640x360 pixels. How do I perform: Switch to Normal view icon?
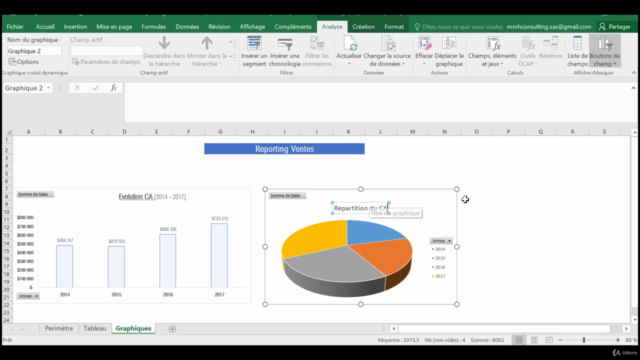[519, 340]
